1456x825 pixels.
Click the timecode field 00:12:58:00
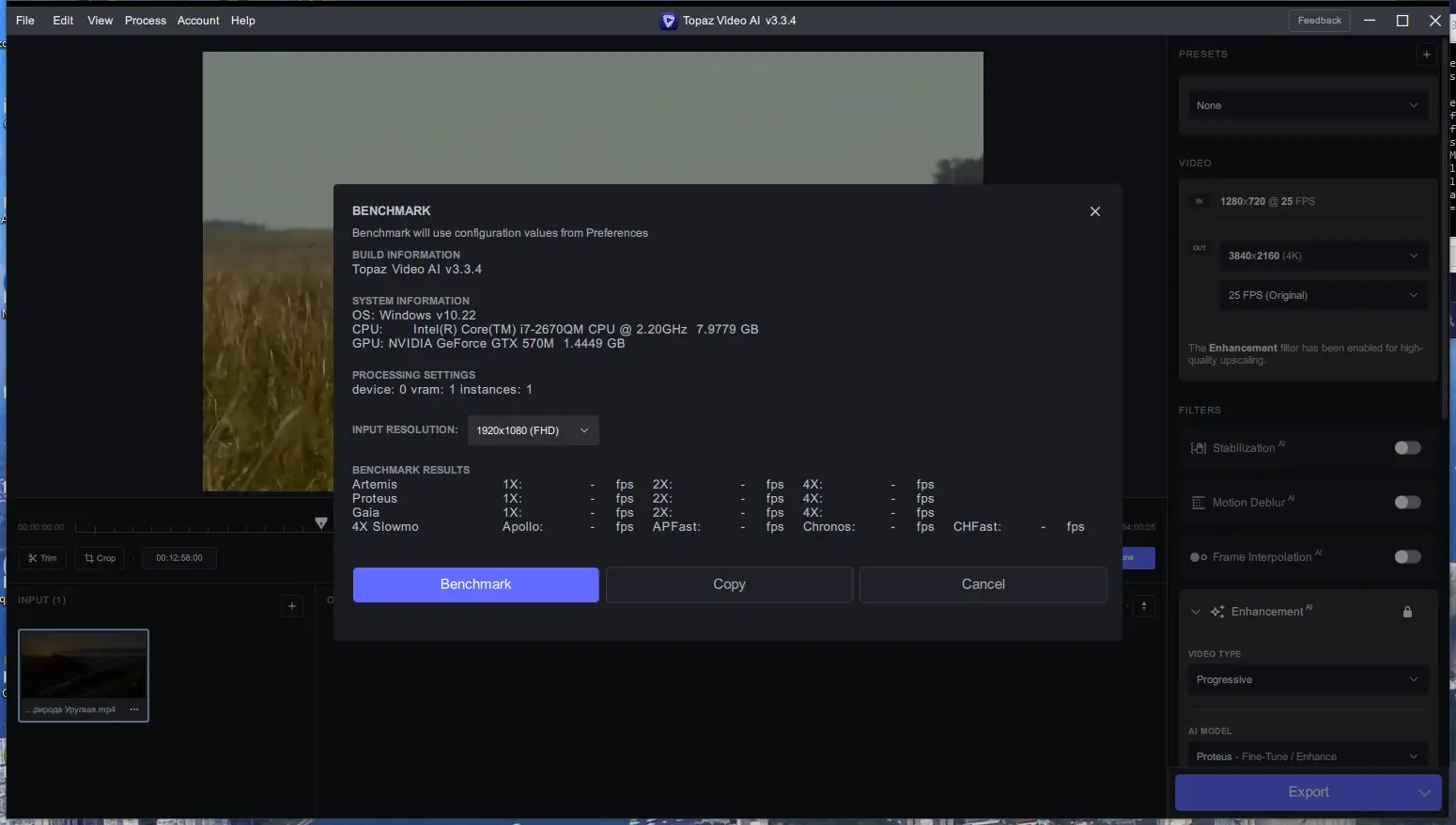tap(179, 558)
